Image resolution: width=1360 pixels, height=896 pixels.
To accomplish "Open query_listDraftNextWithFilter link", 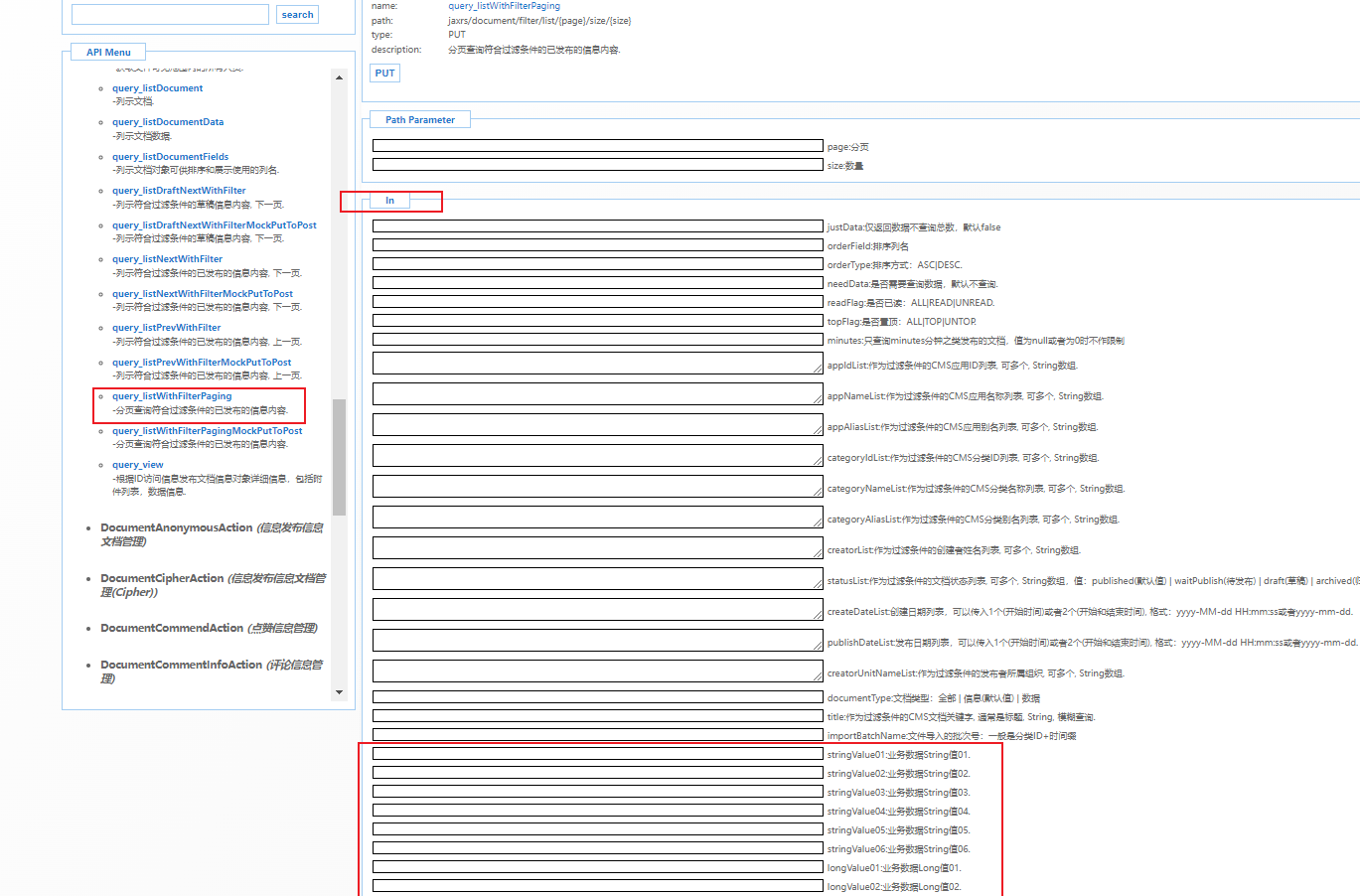I will pyautogui.click(x=179, y=191).
